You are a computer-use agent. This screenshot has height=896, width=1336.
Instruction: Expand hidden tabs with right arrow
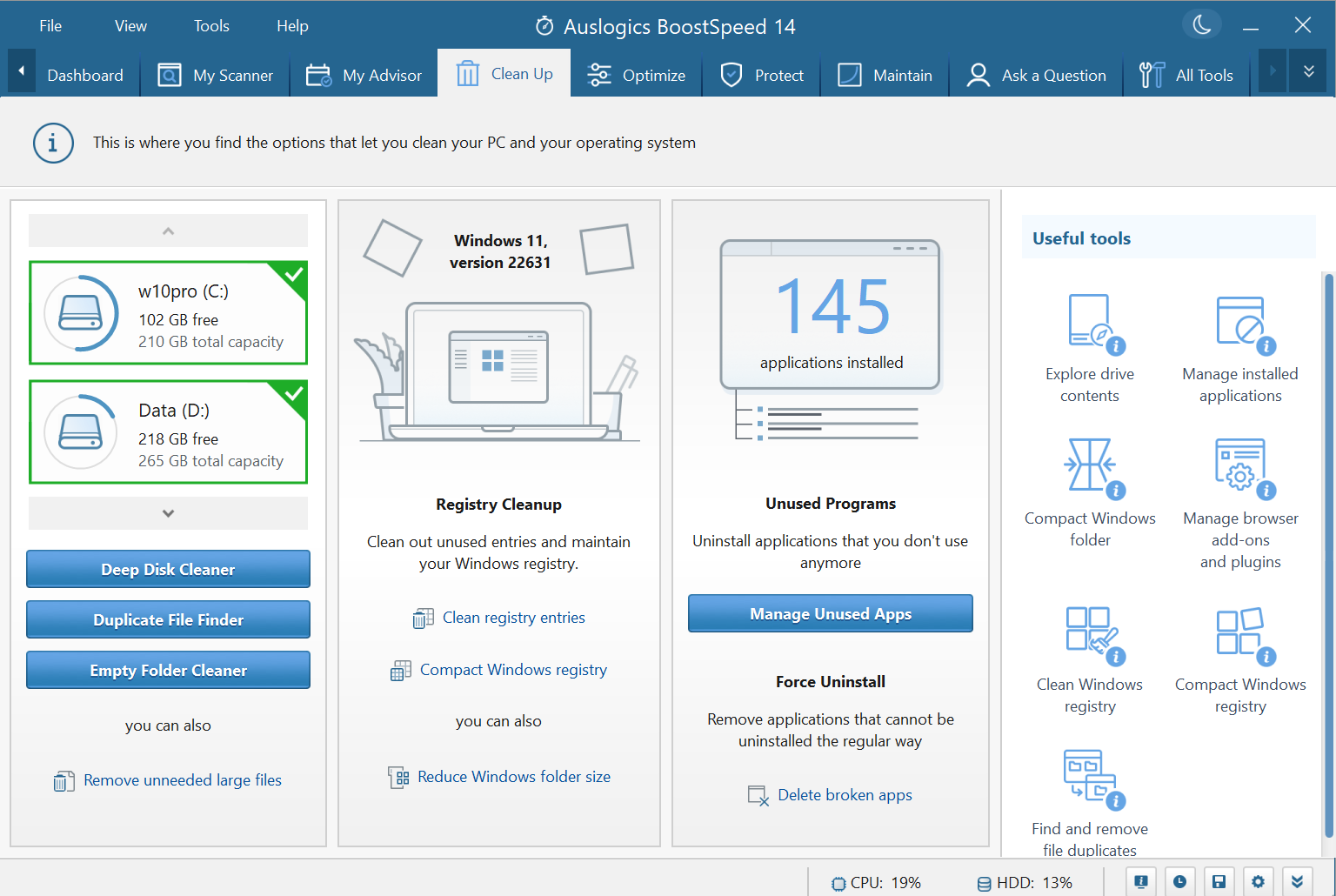click(1272, 71)
